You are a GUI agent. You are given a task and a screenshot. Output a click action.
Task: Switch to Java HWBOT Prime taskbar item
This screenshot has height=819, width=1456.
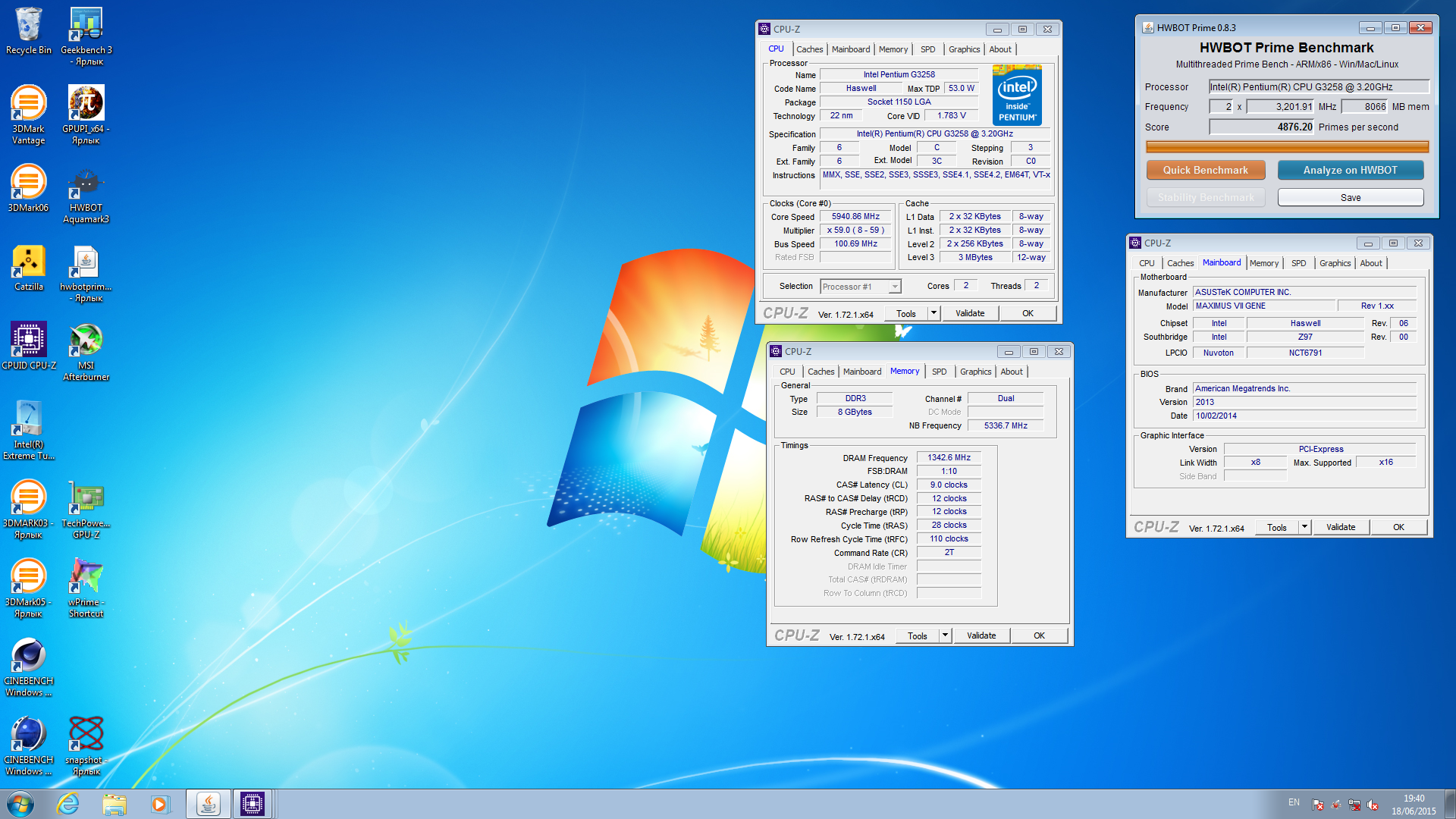point(208,804)
